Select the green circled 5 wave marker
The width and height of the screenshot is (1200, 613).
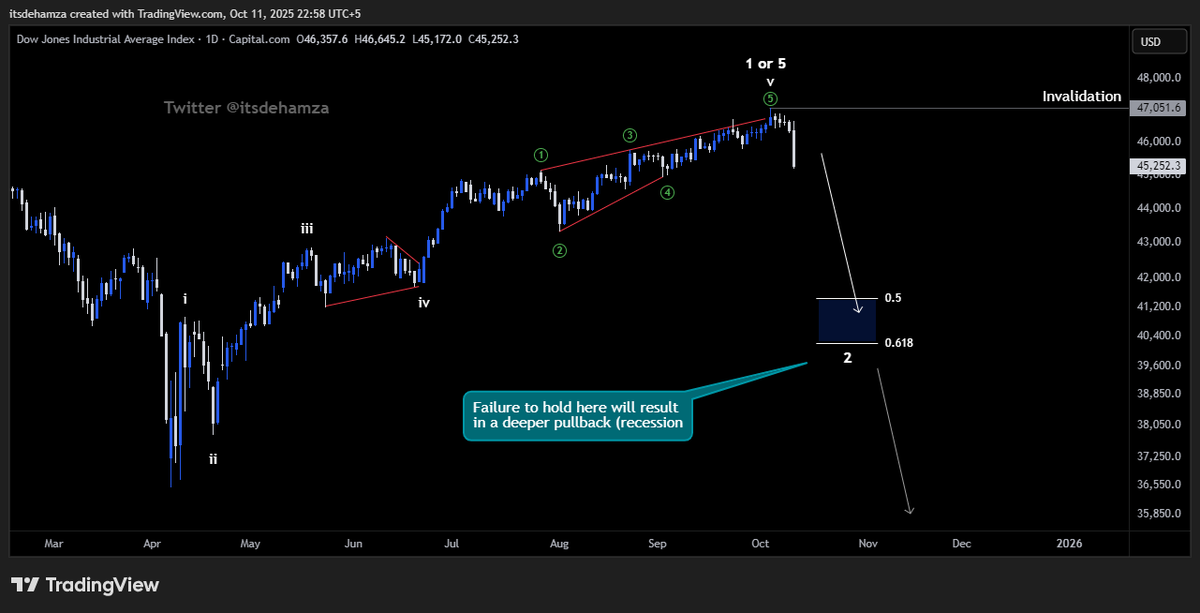click(x=770, y=98)
